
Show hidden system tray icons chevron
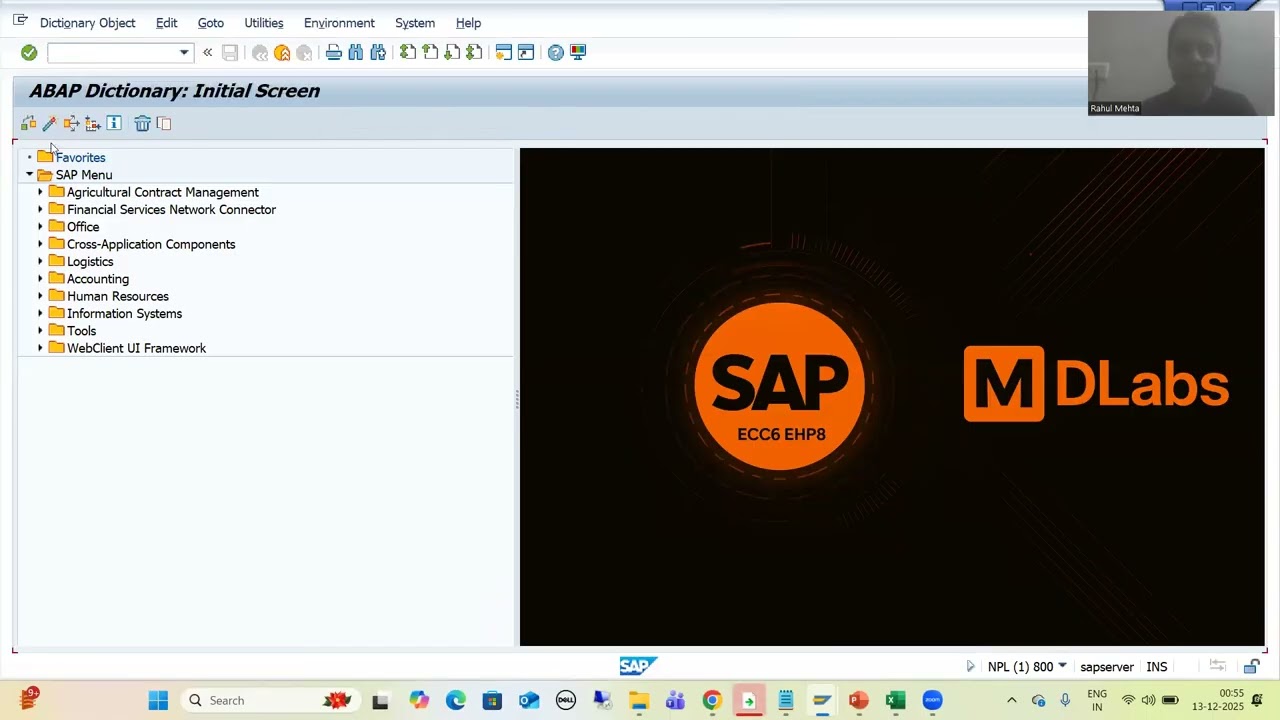pos(1011,700)
